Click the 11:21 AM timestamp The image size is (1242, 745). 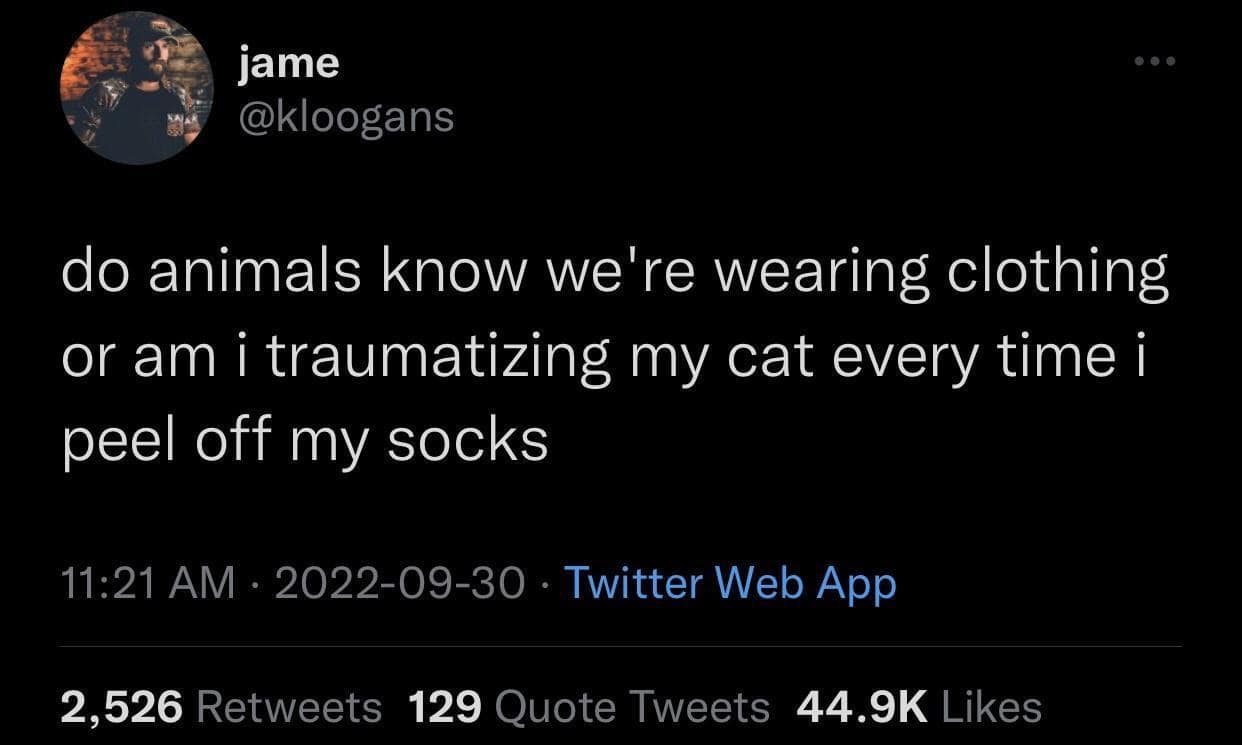coord(146,583)
